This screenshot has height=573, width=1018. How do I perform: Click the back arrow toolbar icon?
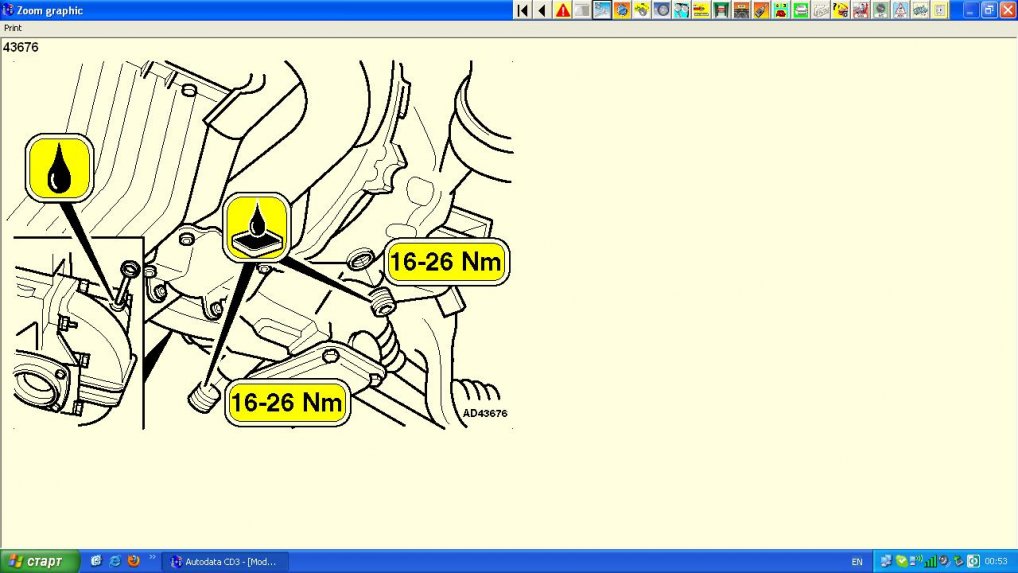click(542, 10)
